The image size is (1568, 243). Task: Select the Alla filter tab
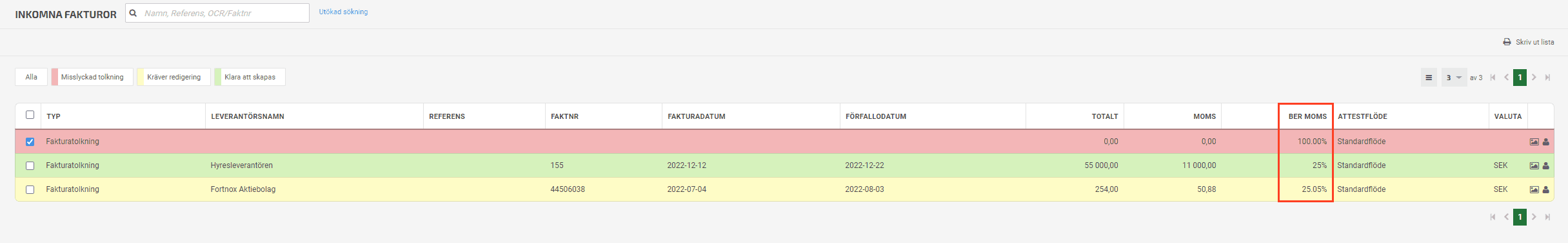[31, 77]
